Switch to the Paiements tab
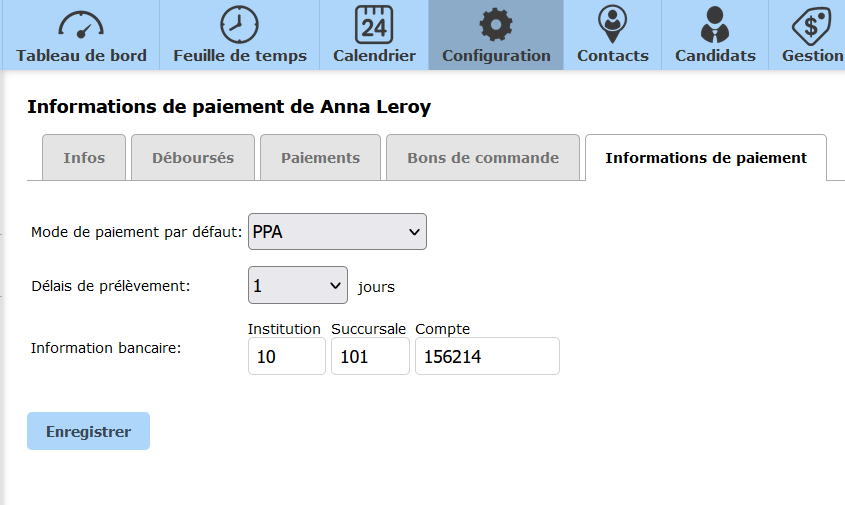 (x=320, y=158)
